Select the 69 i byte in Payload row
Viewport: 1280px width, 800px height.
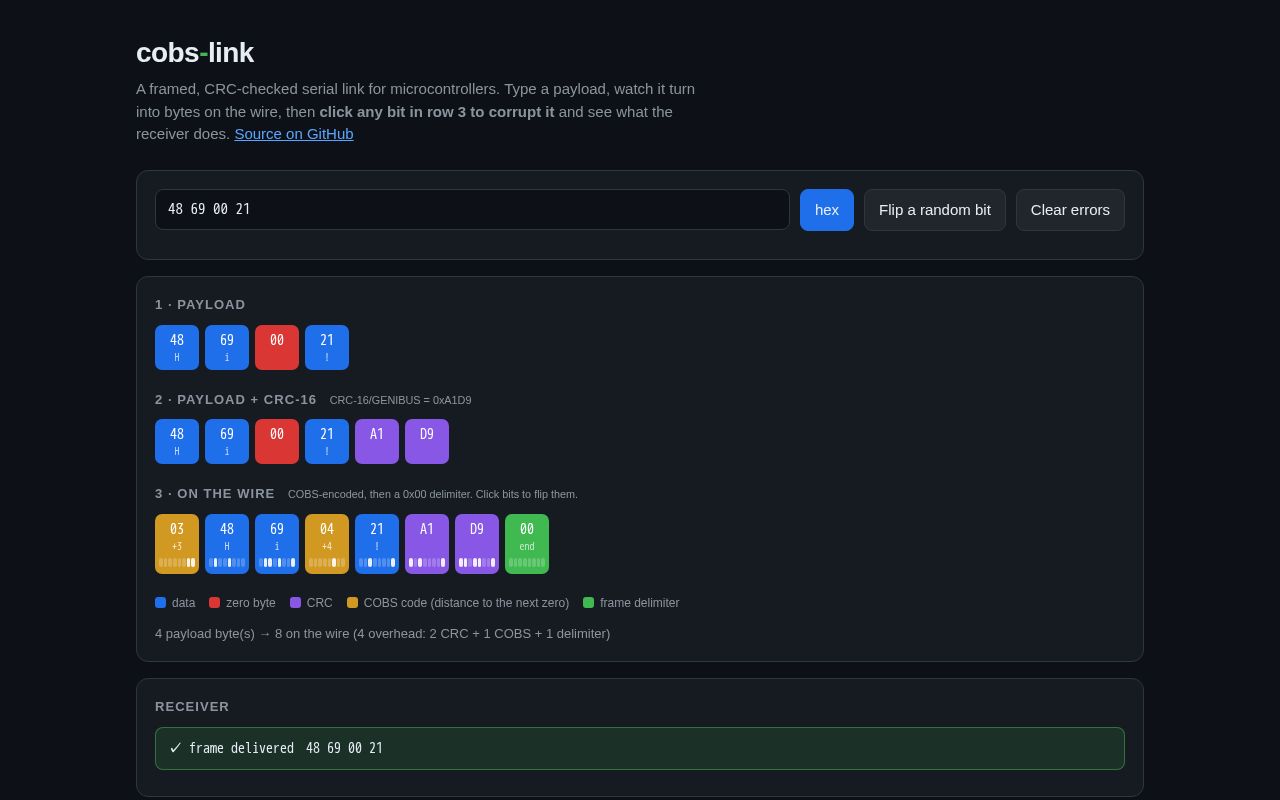227,347
